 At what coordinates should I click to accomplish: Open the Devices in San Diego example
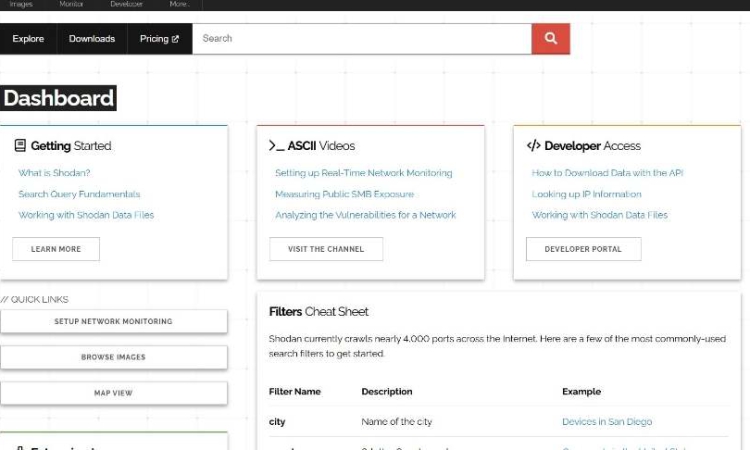pyautogui.click(x=607, y=422)
